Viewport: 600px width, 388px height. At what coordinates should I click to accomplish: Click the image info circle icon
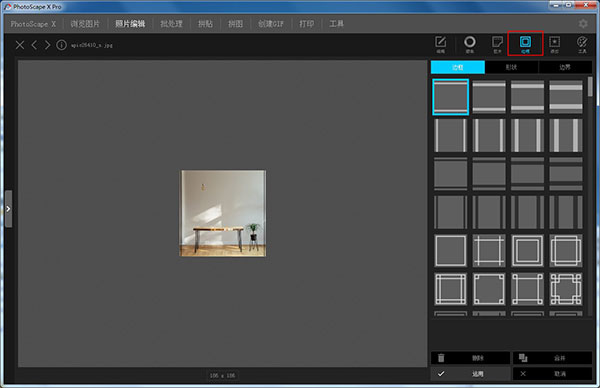pyautogui.click(x=61, y=45)
